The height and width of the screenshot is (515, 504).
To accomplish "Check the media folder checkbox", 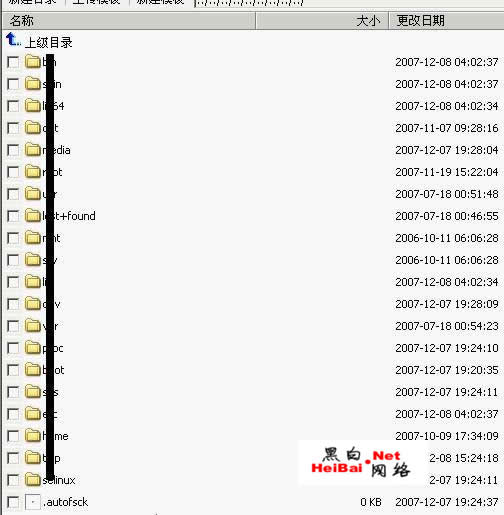I will click(x=13, y=150).
